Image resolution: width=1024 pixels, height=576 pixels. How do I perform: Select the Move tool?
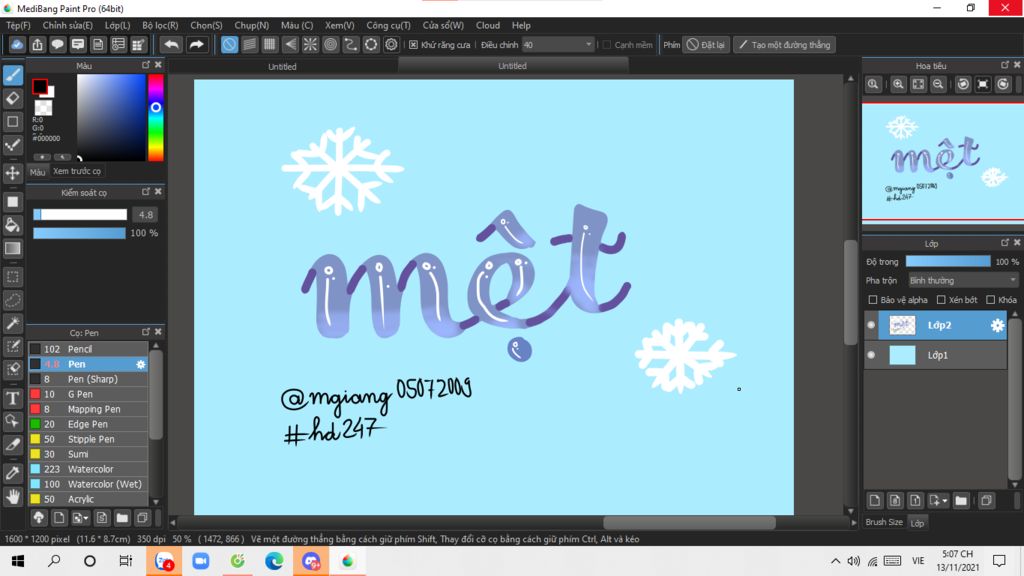click(12, 173)
